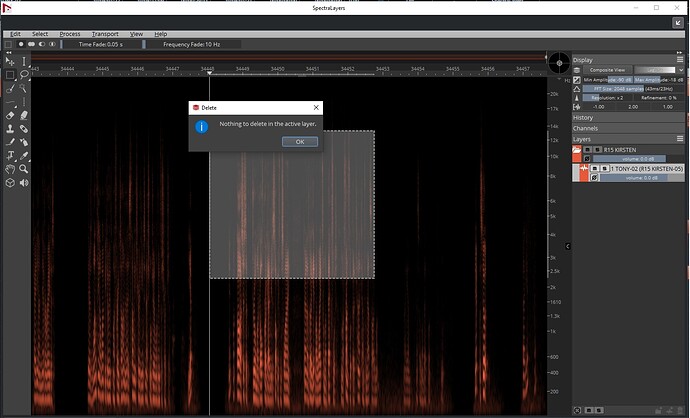Click the resolution icon in Display panel
Viewport: 690px width, 418px height.
576,98
